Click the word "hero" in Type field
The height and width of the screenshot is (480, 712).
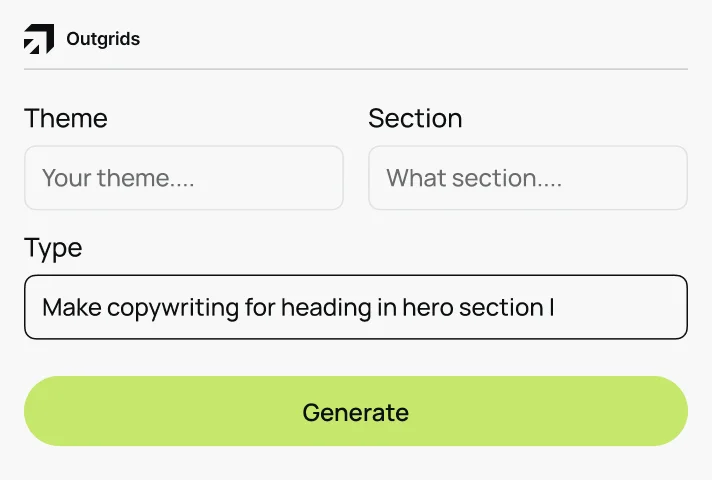pyautogui.click(x=428, y=307)
